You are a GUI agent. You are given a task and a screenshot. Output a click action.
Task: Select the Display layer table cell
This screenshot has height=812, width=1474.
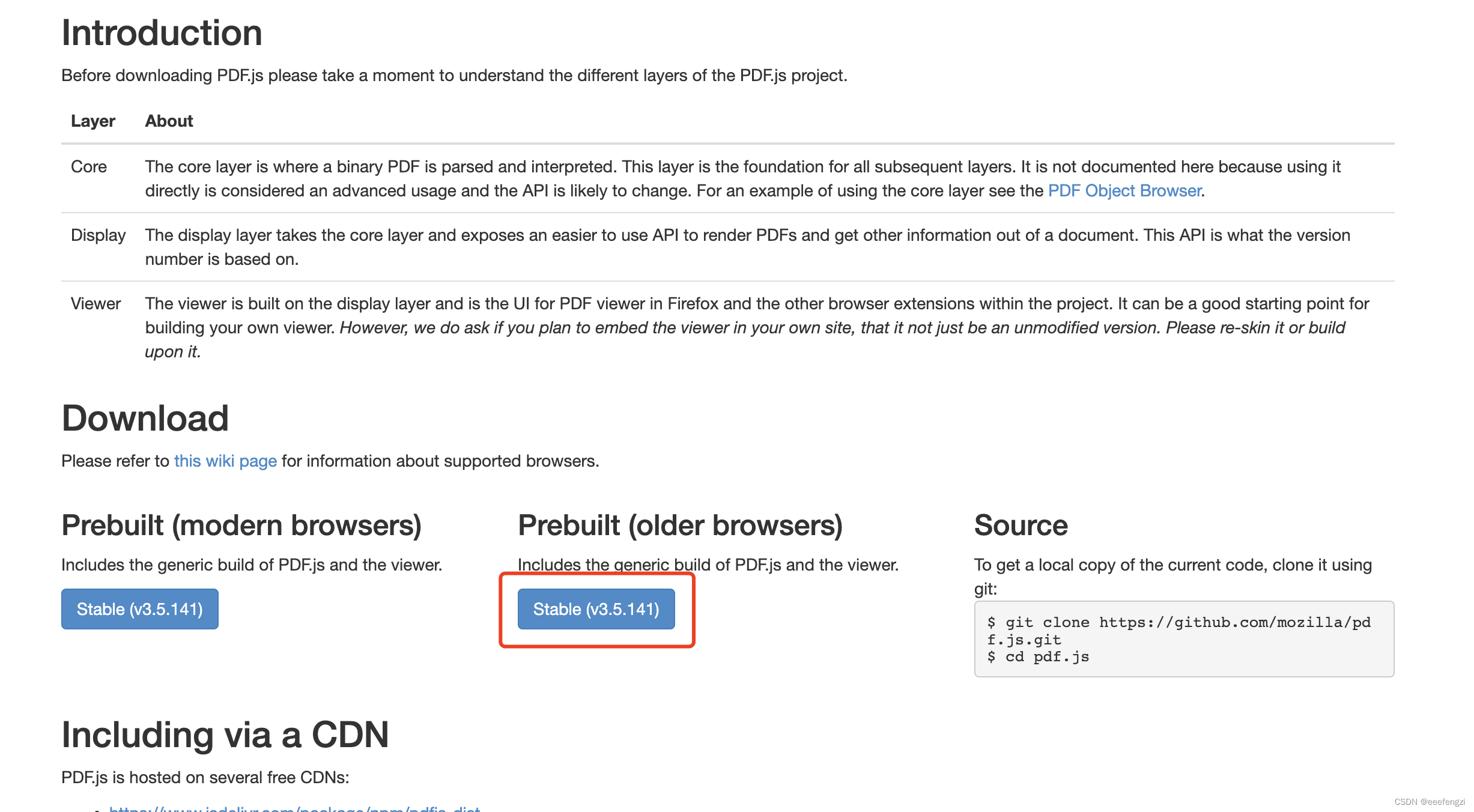pos(99,235)
